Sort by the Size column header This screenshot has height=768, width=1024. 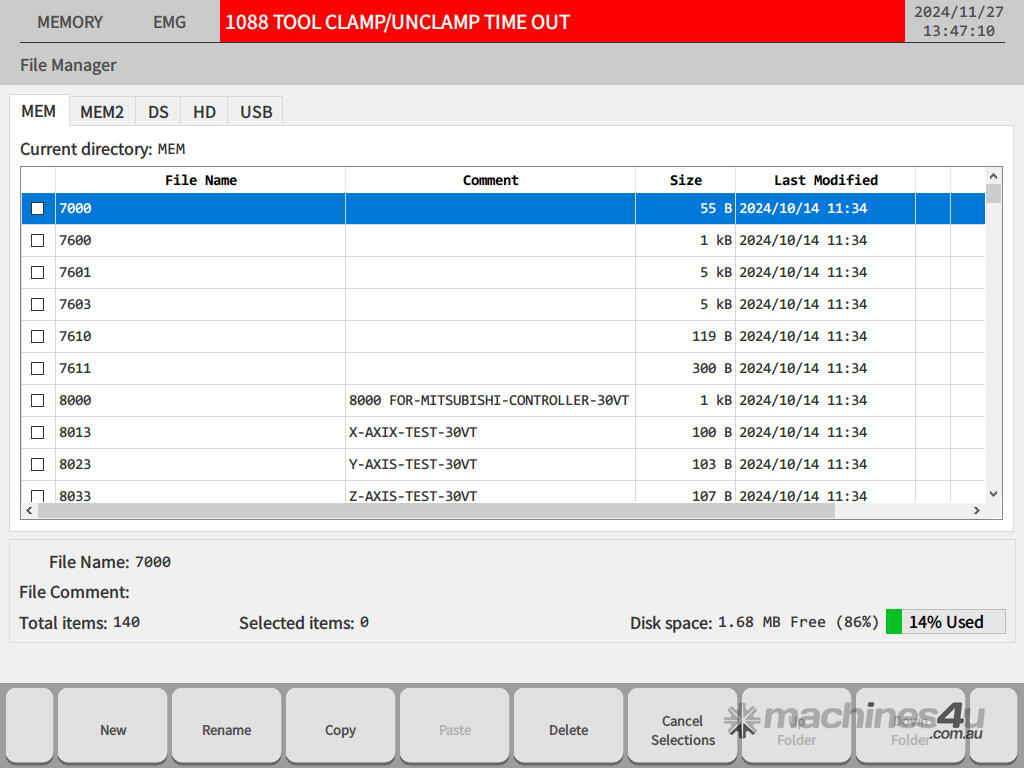(x=685, y=180)
